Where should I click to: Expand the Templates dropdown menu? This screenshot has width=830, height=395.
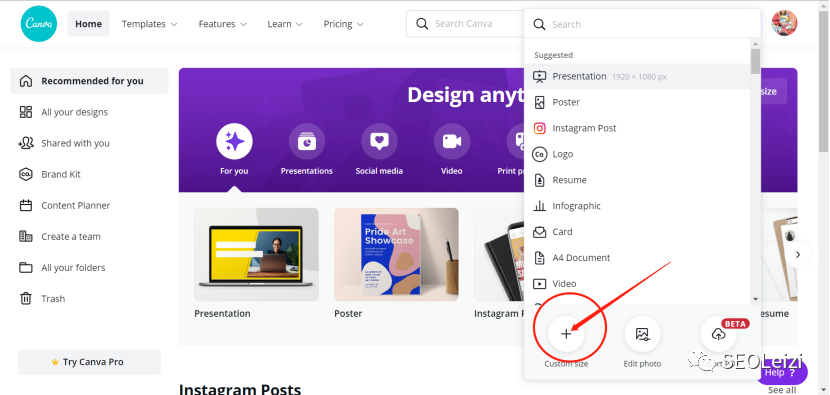pos(149,24)
